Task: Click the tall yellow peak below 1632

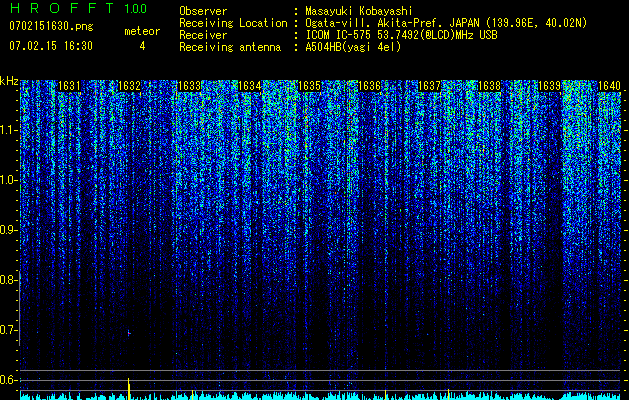Action: tap(129, 388)
